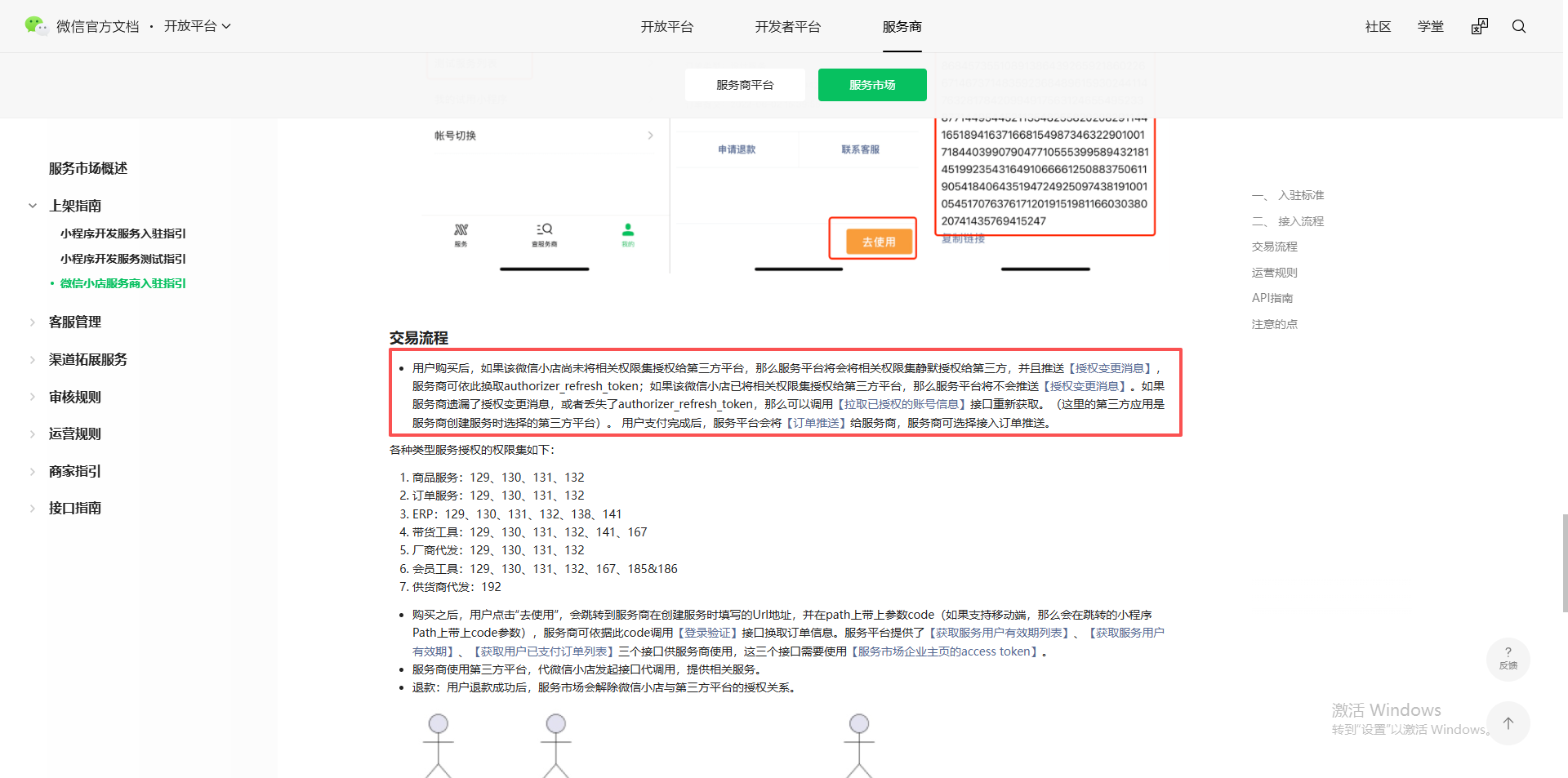This screenshot has width=1568, height=778.
Task: Click the second 授权变更消息 link
Action: click(x=1085, y=386)
